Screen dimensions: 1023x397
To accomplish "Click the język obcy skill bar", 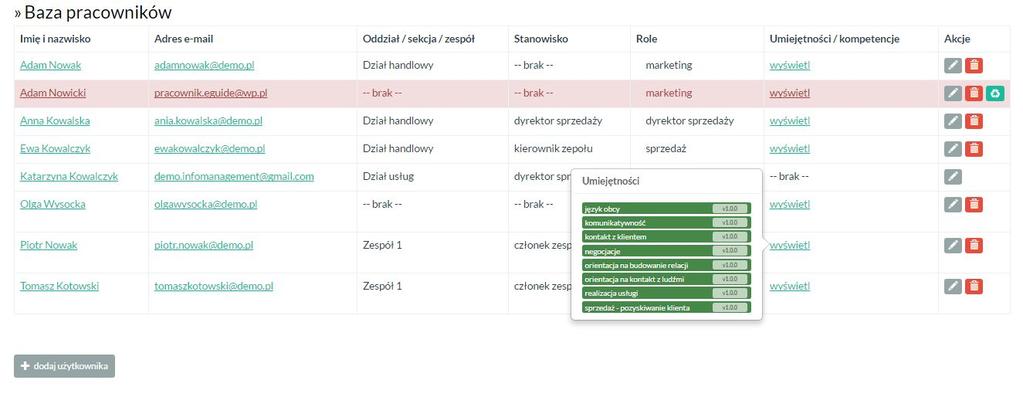I will [x=666, y=209].
